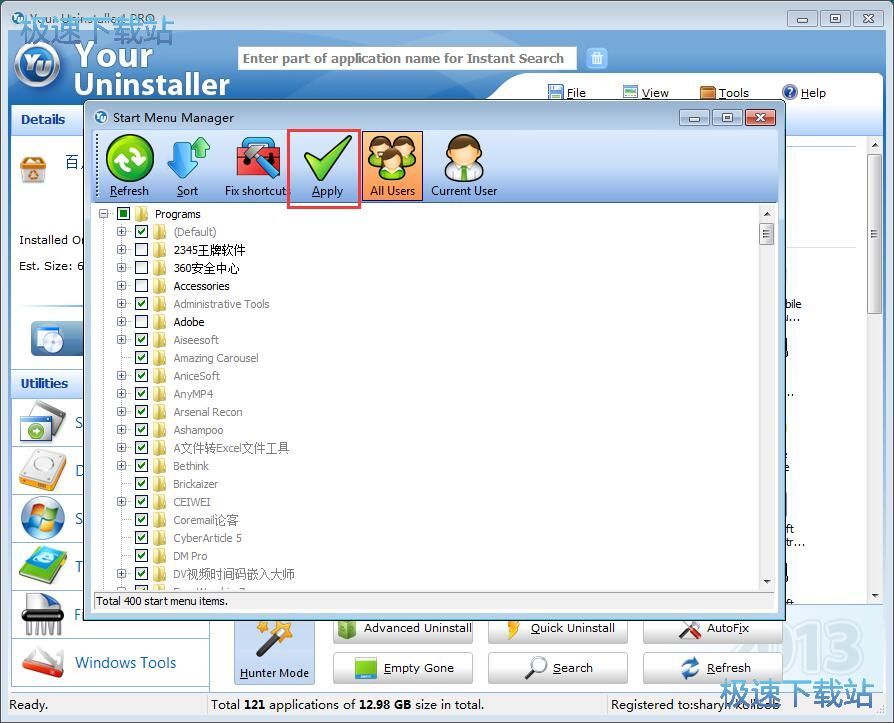Viewport: 894px width, 723px height.
Task: Select the All Users view
Action: tap(392, 166)
